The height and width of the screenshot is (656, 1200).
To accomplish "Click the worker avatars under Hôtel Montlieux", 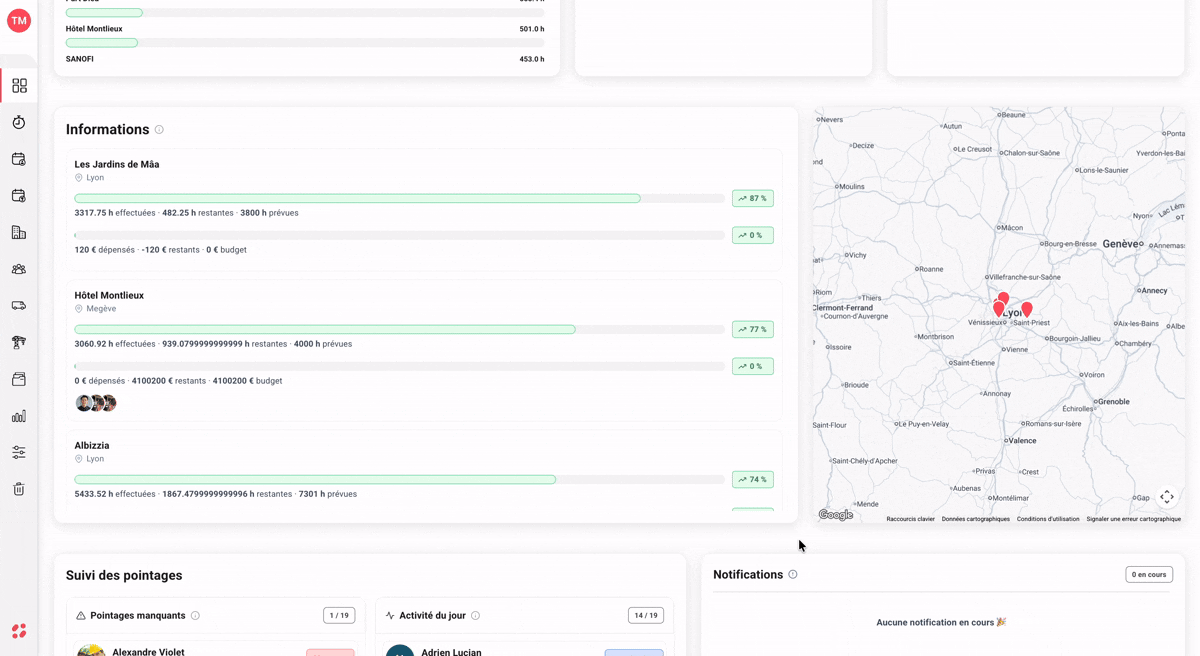I will pos(96,403).
